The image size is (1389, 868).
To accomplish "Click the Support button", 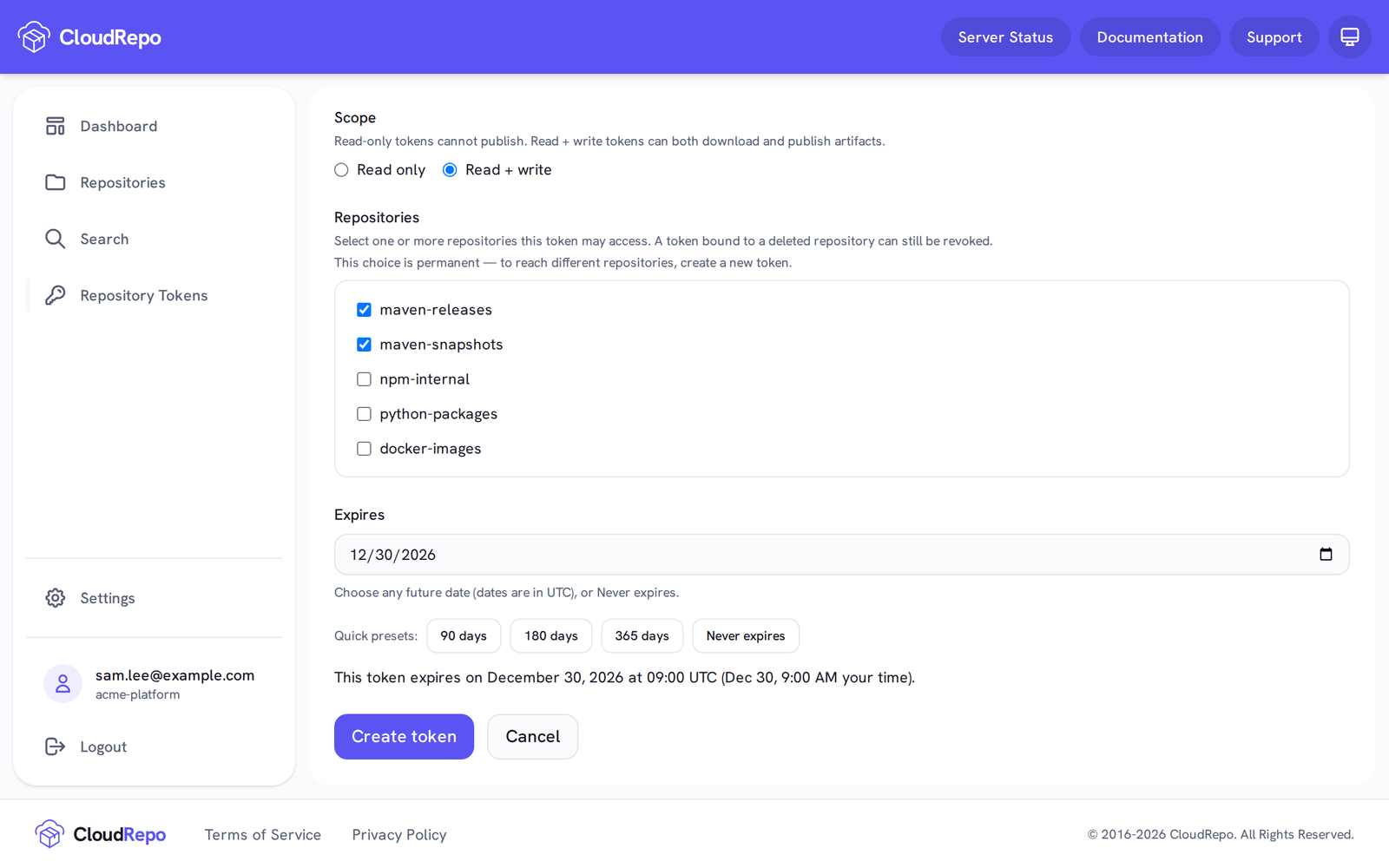I will (1274, 37).
